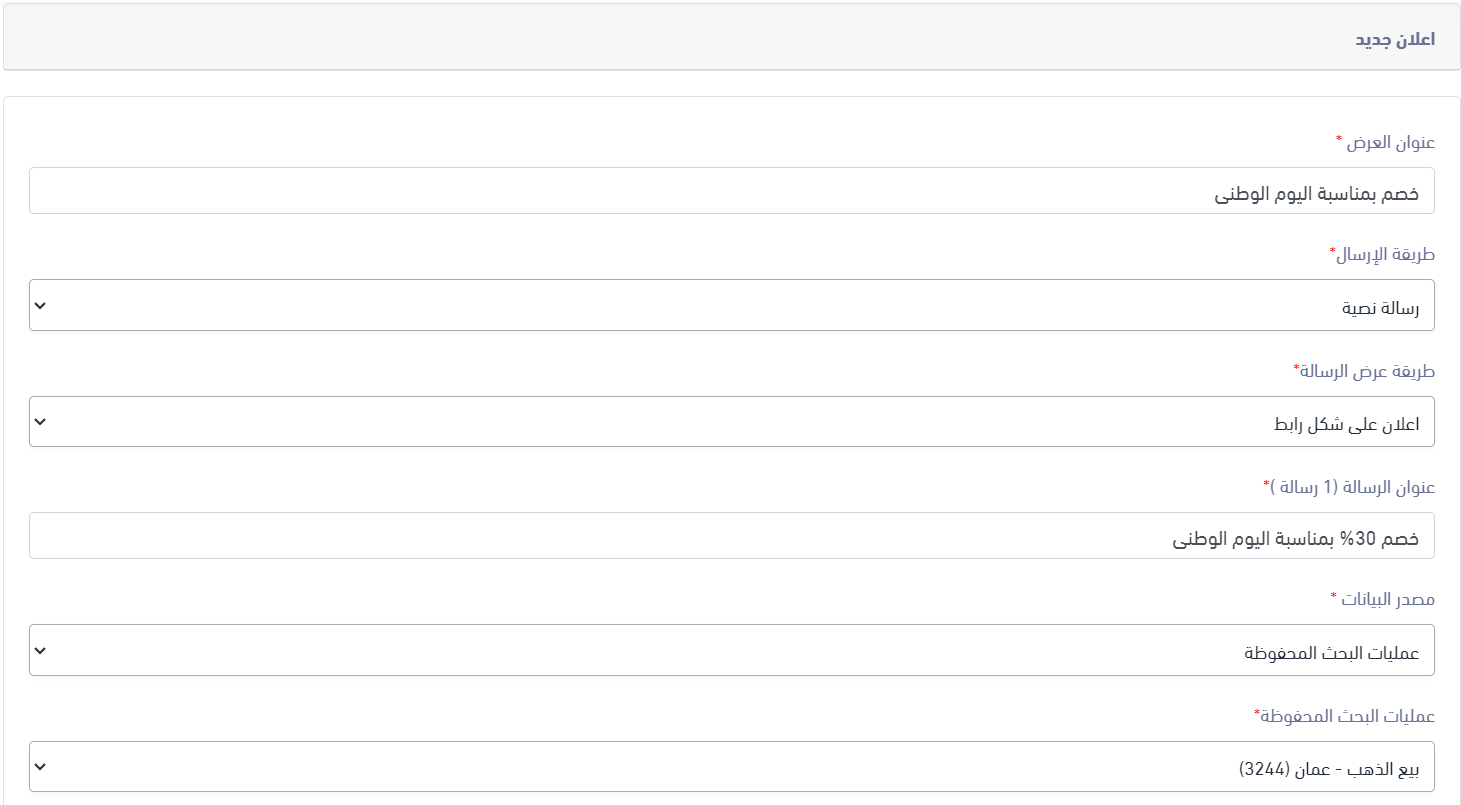Screen dimensions: 1461x805
Task: Click the red asterisk beside 'عنوان العرض'
Action: [1339, 139]
